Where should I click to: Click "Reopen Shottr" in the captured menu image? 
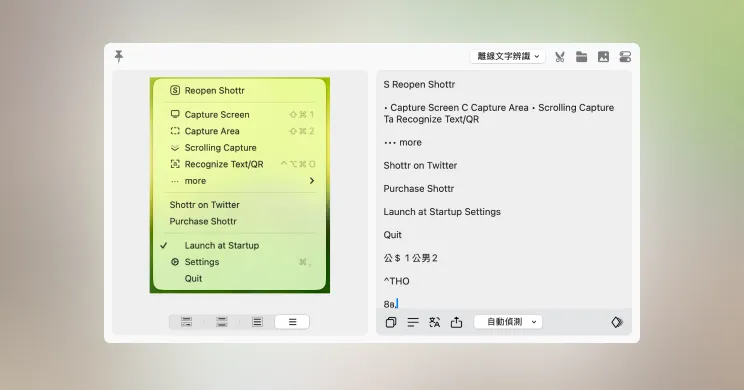pos(214,91)
